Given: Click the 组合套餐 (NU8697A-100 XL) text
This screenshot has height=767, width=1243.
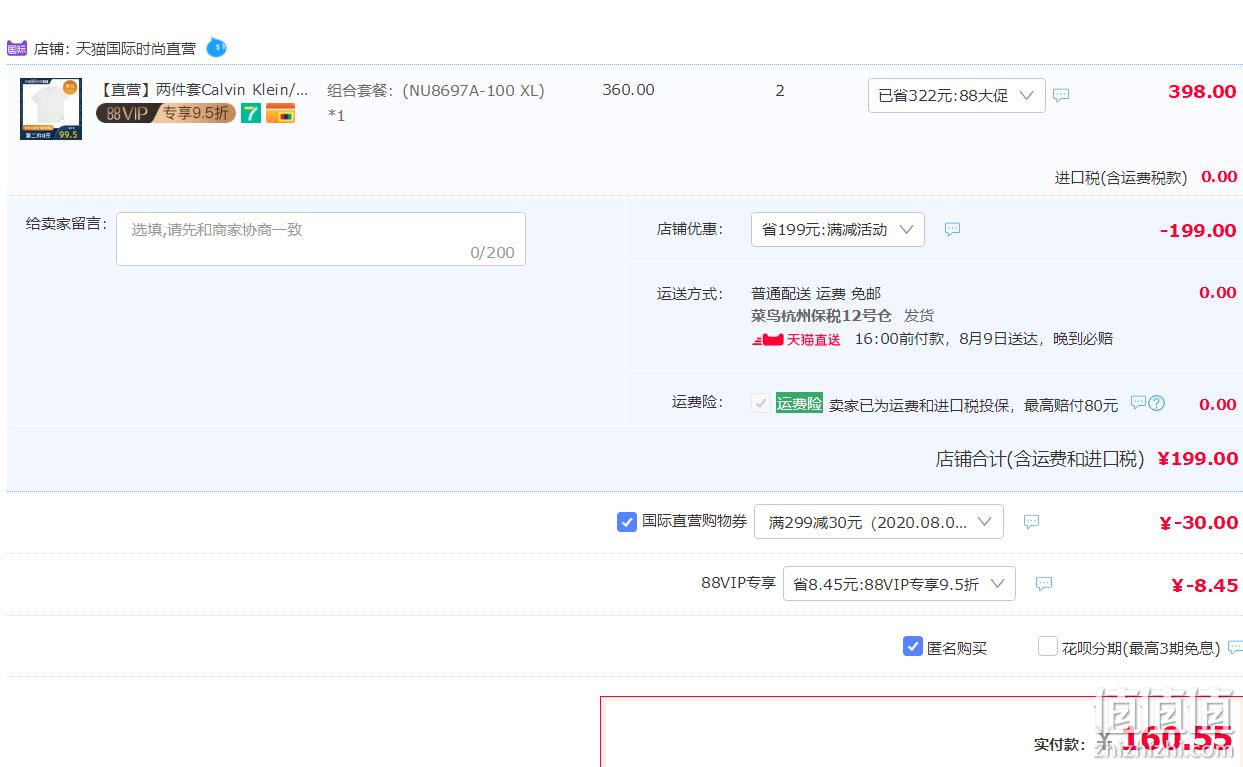Looking at the screenshot, I should click(x=436, y=90).
